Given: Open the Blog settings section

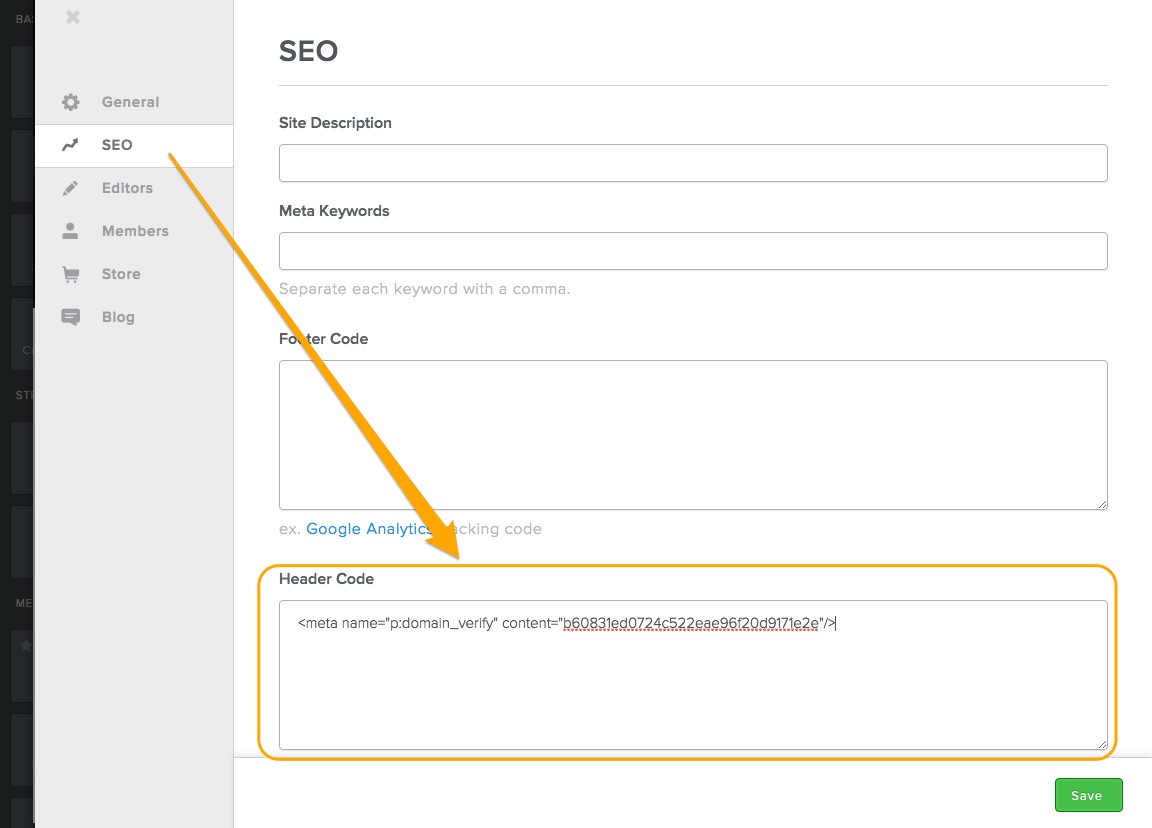Looking at the screenshot, I should click(x=118, y=316).
